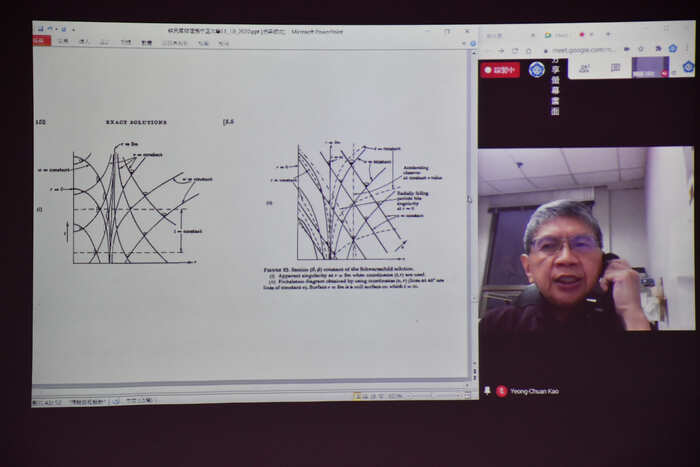This screenshot has height=467, width=700.
Task: Select Normal view in the PowerPoint status bar
Action: 358,396
